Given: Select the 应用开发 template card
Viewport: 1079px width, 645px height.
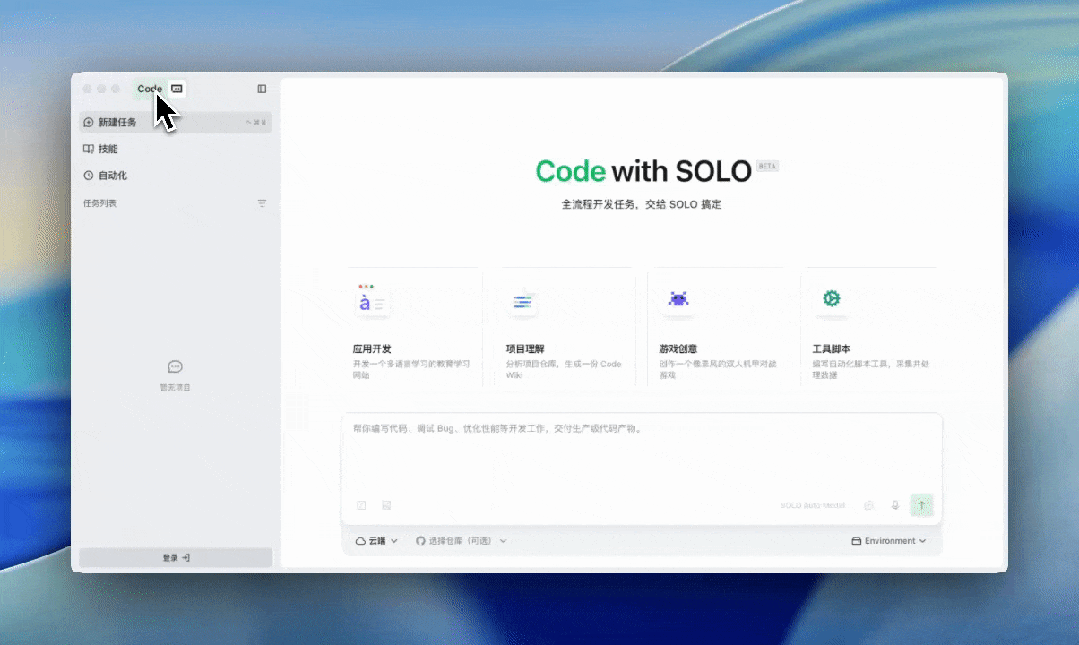Looking at the screenshot, I should [413, 328].
